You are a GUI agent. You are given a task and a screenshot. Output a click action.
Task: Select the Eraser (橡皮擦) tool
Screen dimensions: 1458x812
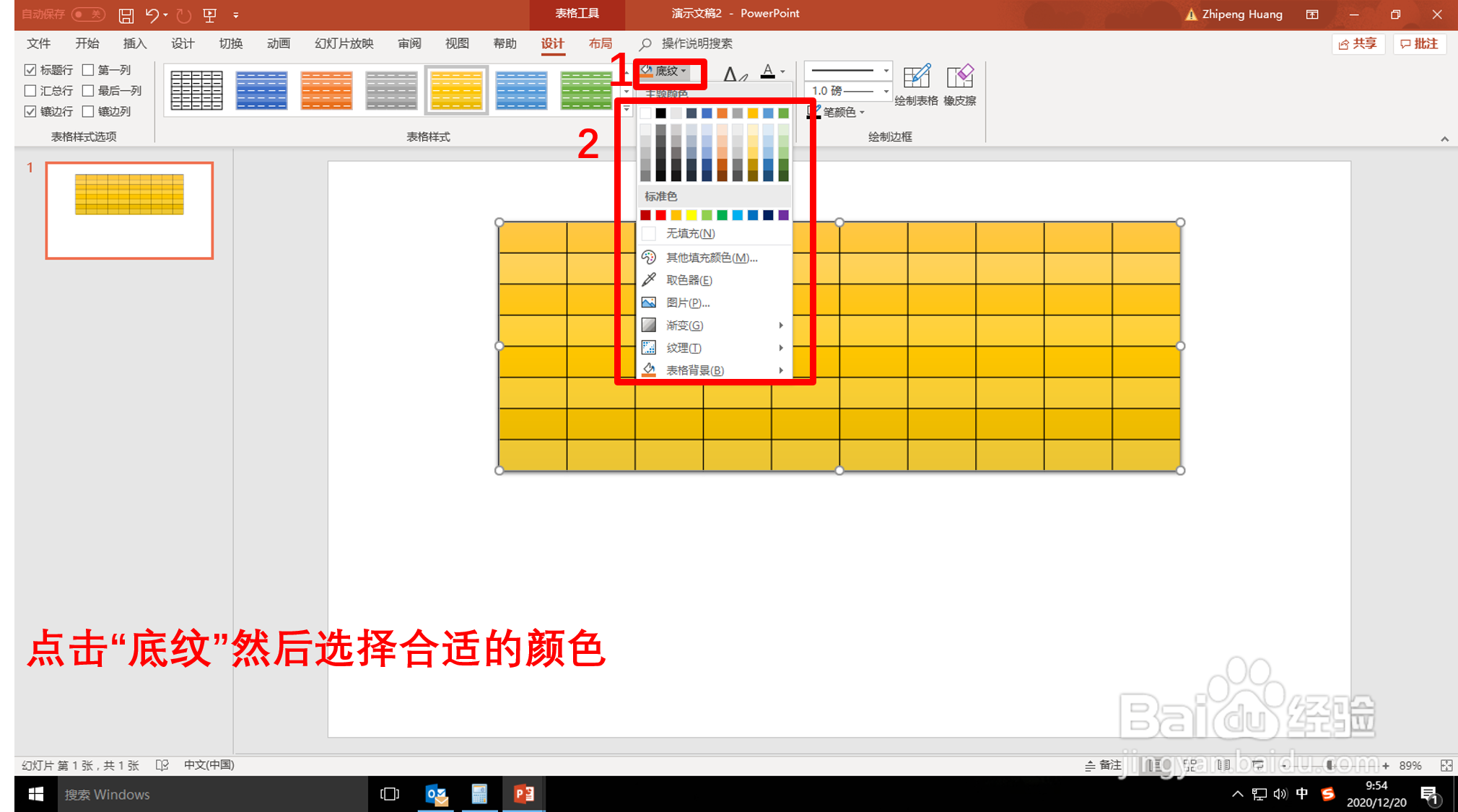959,78
